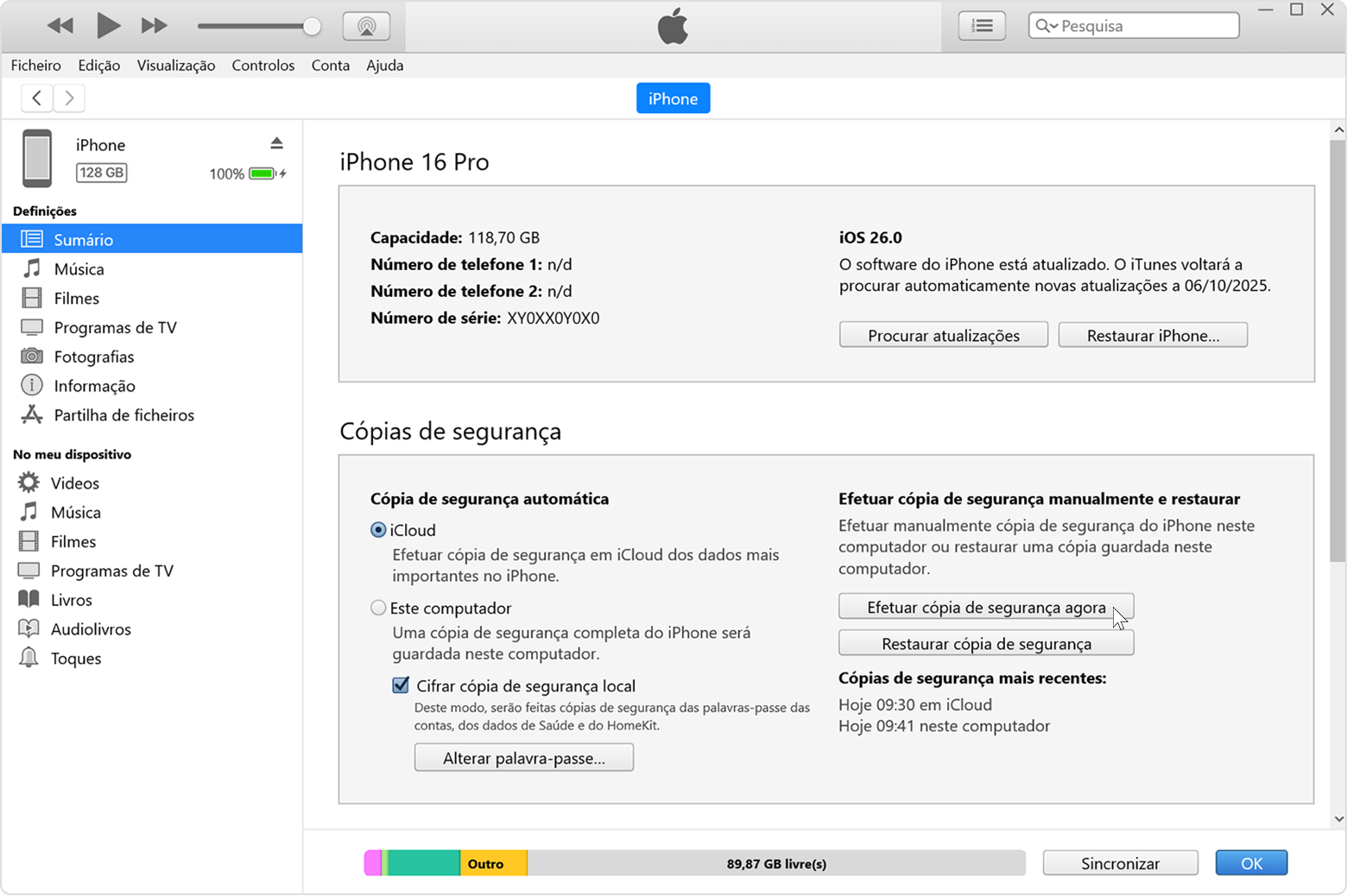This screenshot has width=1347, height=896.
Task: Open Audiolivros on my device
Action: tap(92, 628)
